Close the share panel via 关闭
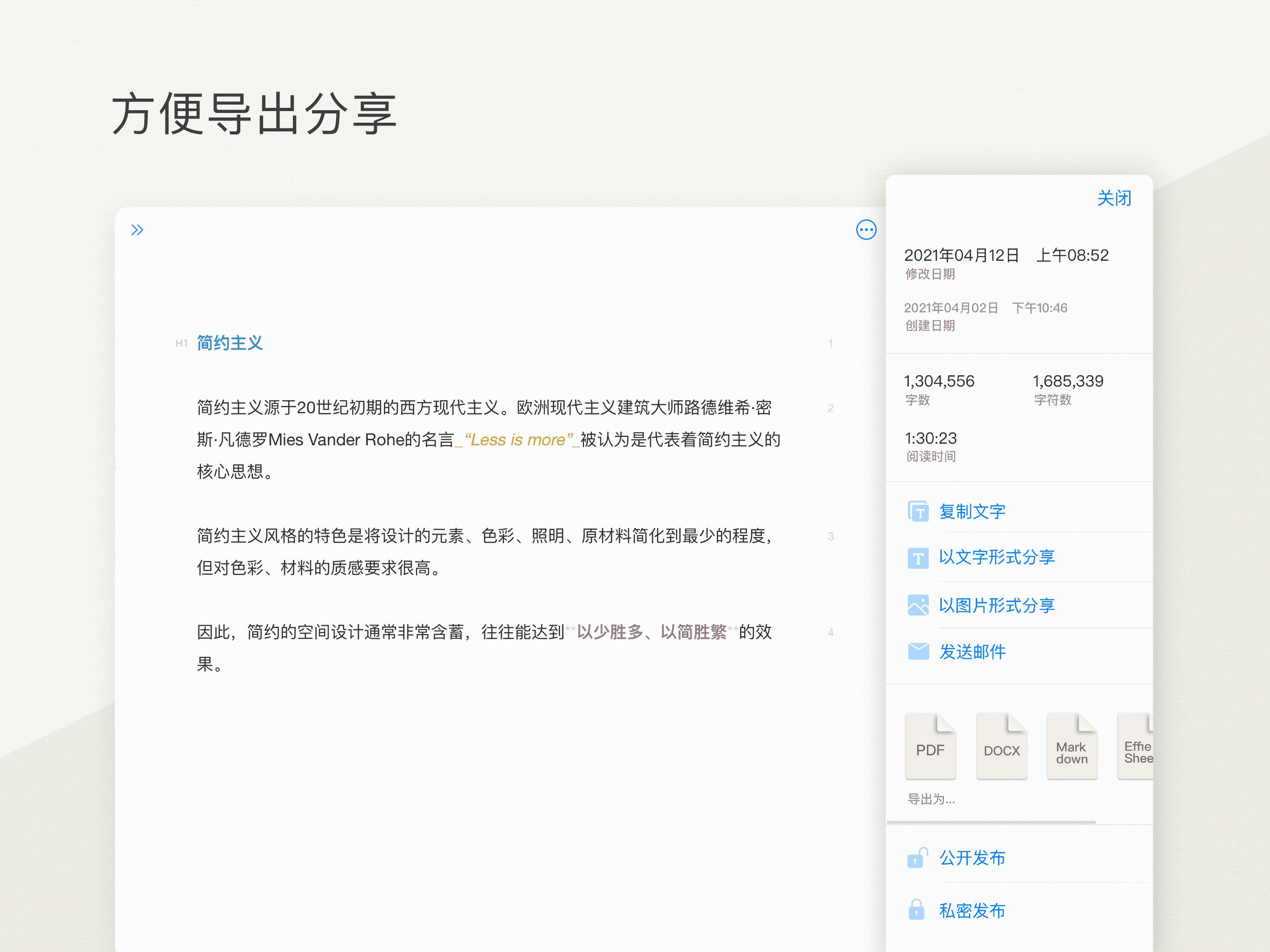Screen dimensions: 1270x952 point(1113,198)
